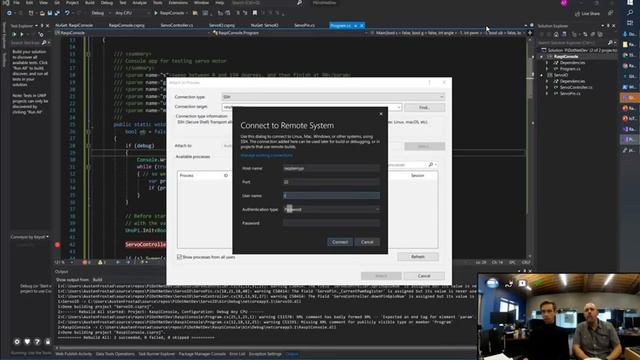
Task: Click the Process column header
Action: click(187, 175)
